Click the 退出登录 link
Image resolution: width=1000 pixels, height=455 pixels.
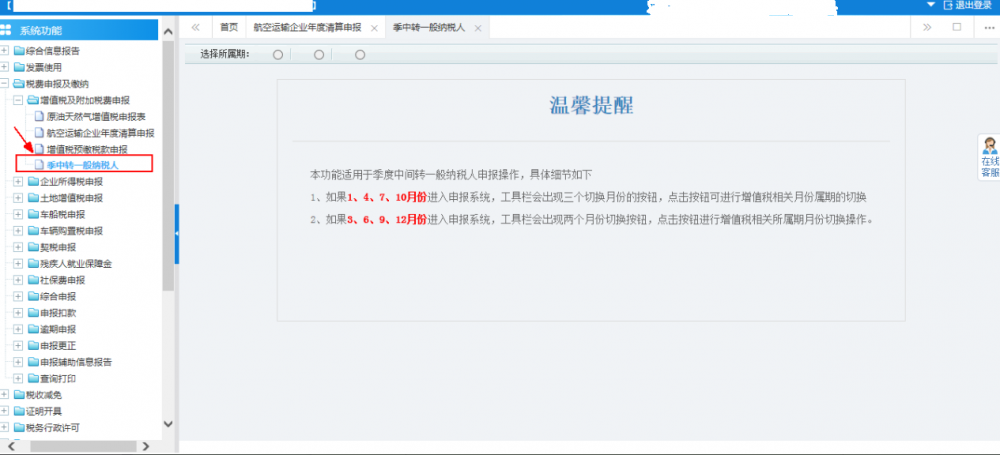tap(973, 5)
